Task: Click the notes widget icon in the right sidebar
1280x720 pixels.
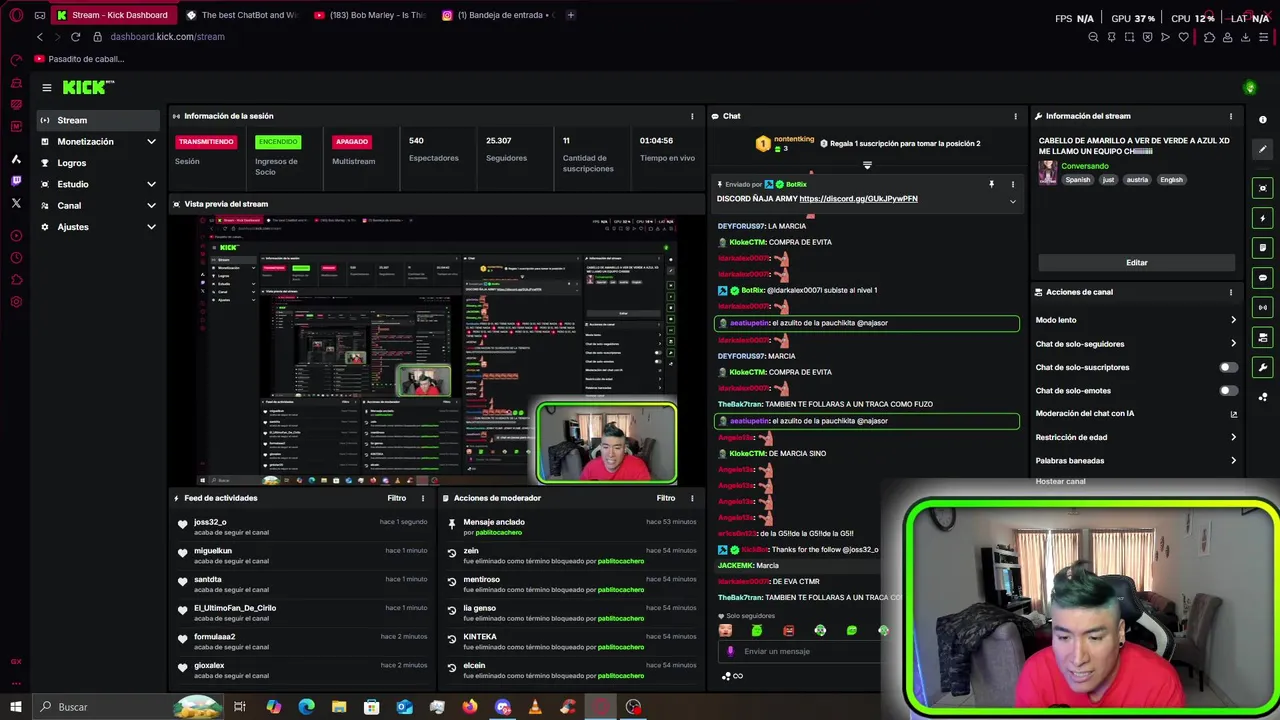Action: tap(1263, 247)
